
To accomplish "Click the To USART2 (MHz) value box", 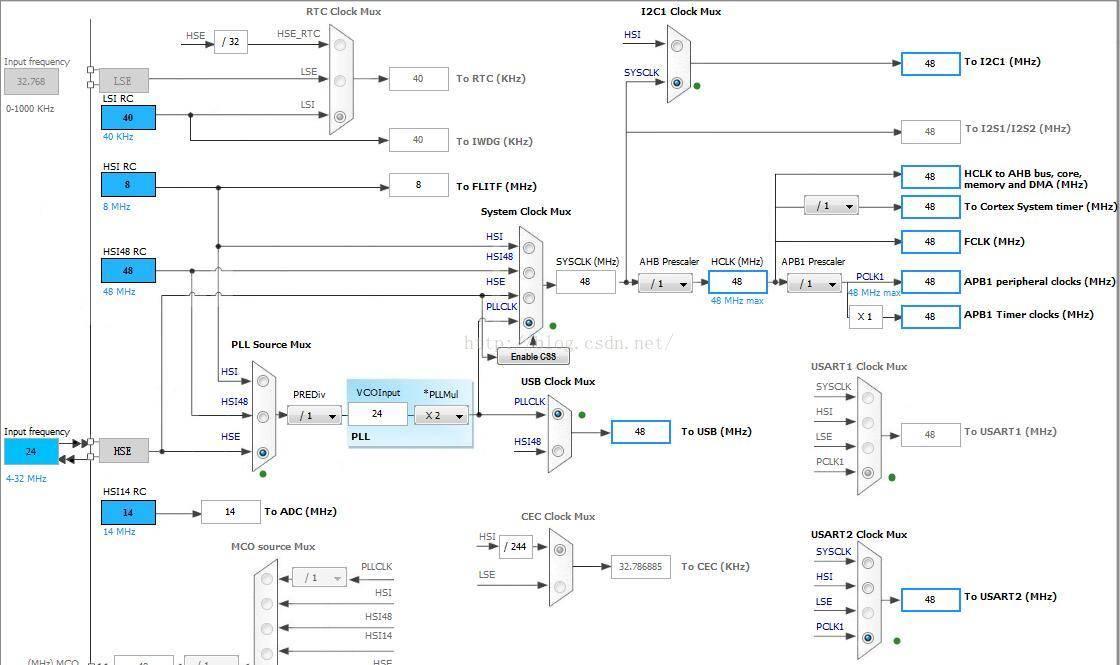I will 930,600.
